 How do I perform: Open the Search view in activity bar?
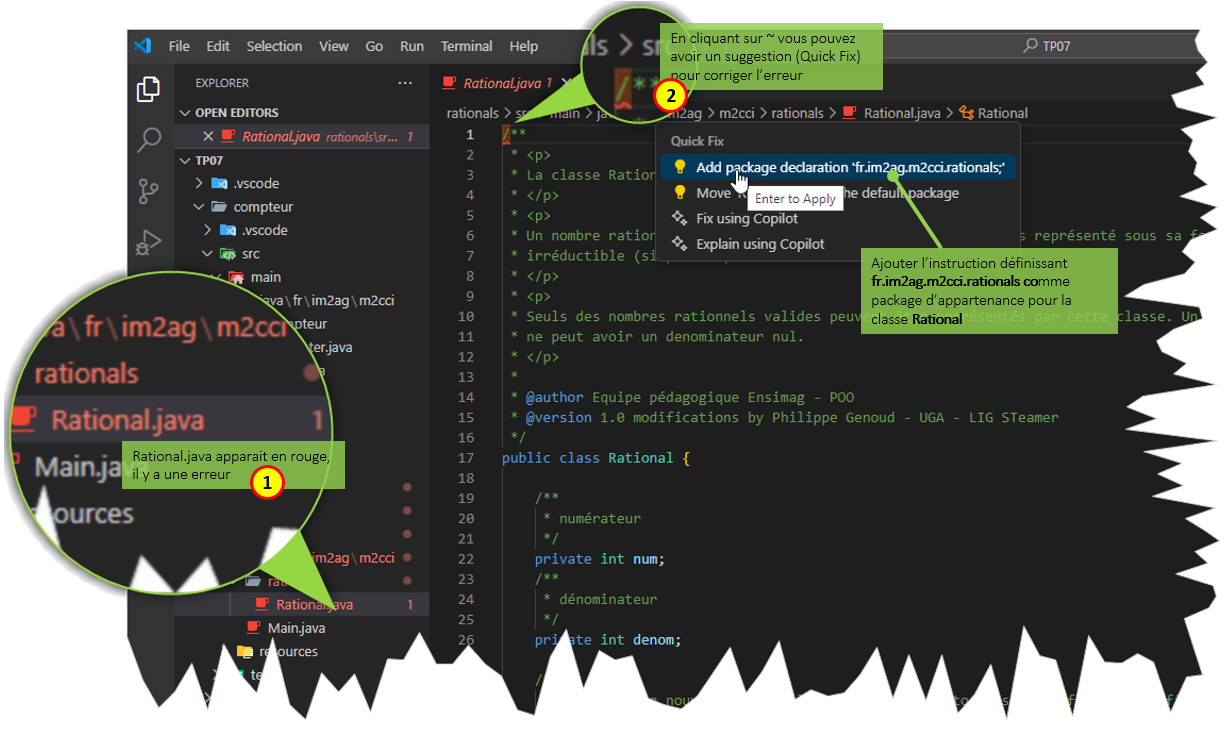[x=148, y=138]
